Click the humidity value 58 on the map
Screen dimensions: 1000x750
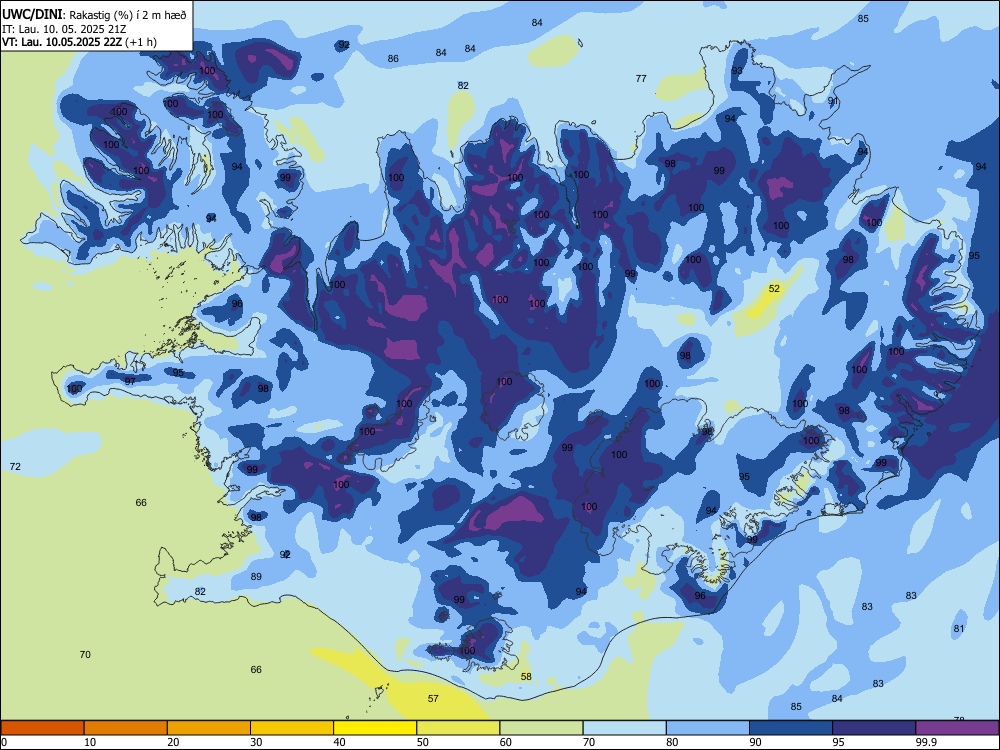click(526, 677)
